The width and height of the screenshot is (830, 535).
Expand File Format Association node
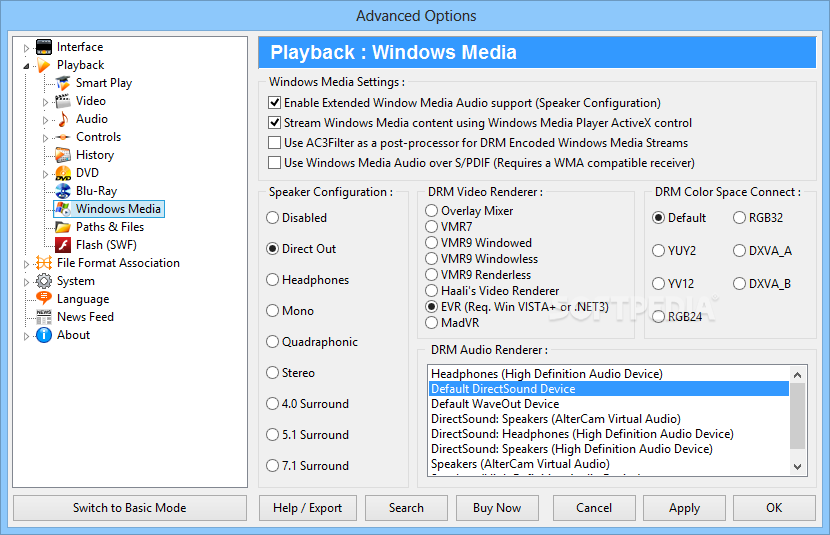tap(26, 264)
